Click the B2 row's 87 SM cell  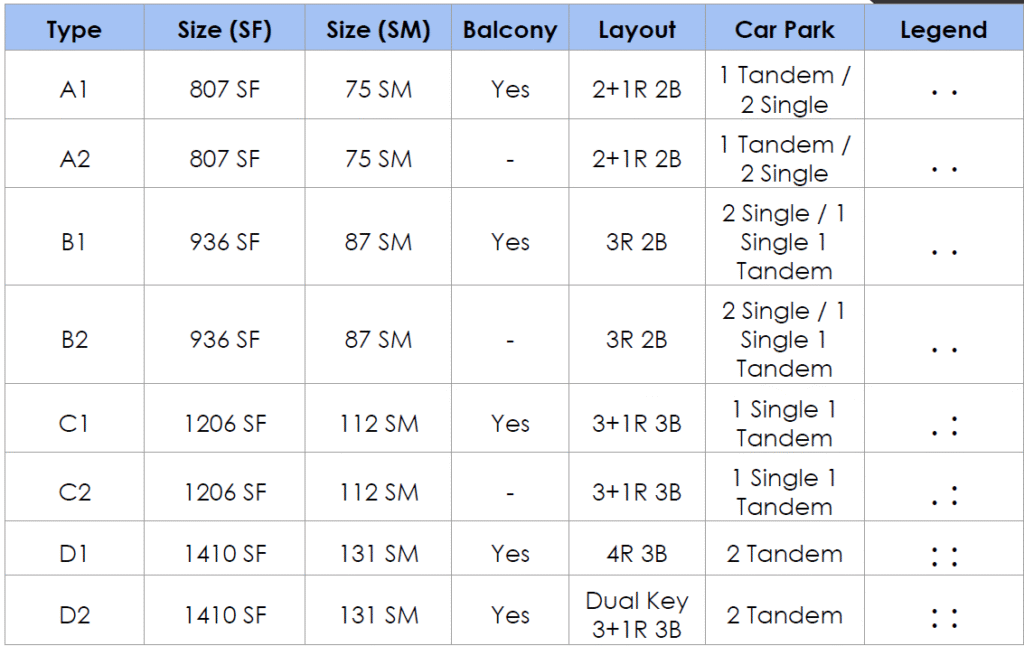tap(378, 340)
